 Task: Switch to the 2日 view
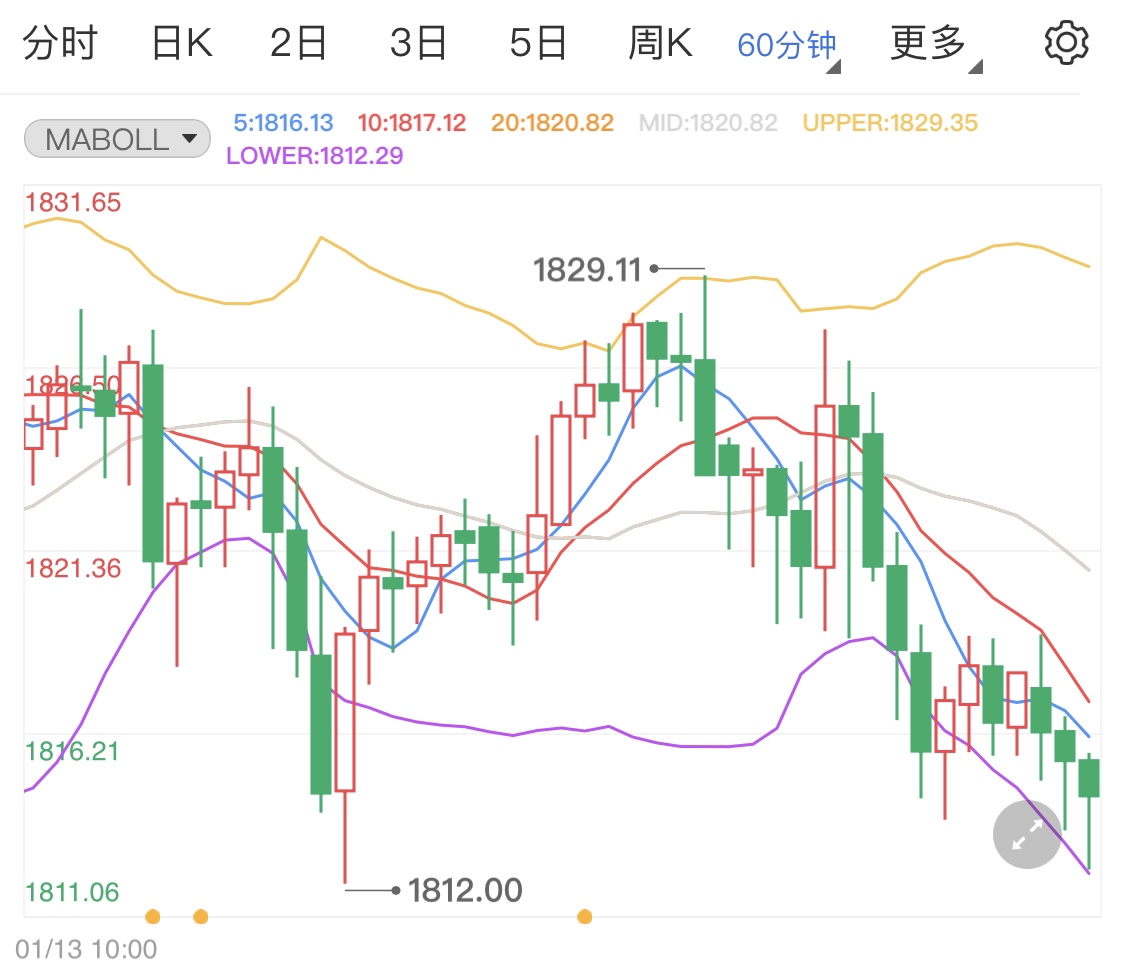(x=299, y=44)
